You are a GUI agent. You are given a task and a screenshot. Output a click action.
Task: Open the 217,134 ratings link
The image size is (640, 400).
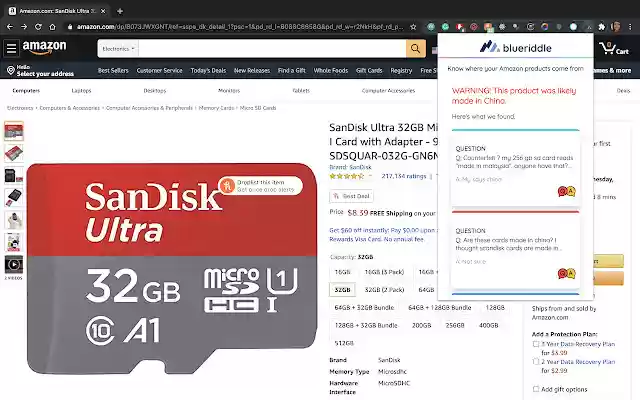coord(404,176)
